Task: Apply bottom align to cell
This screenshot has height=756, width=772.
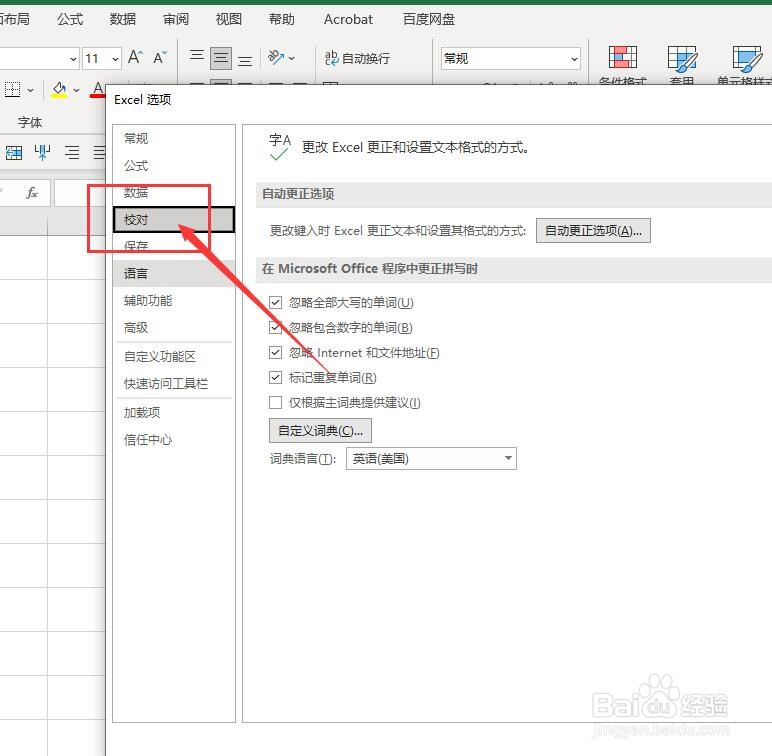Action: tap(245, 61)
